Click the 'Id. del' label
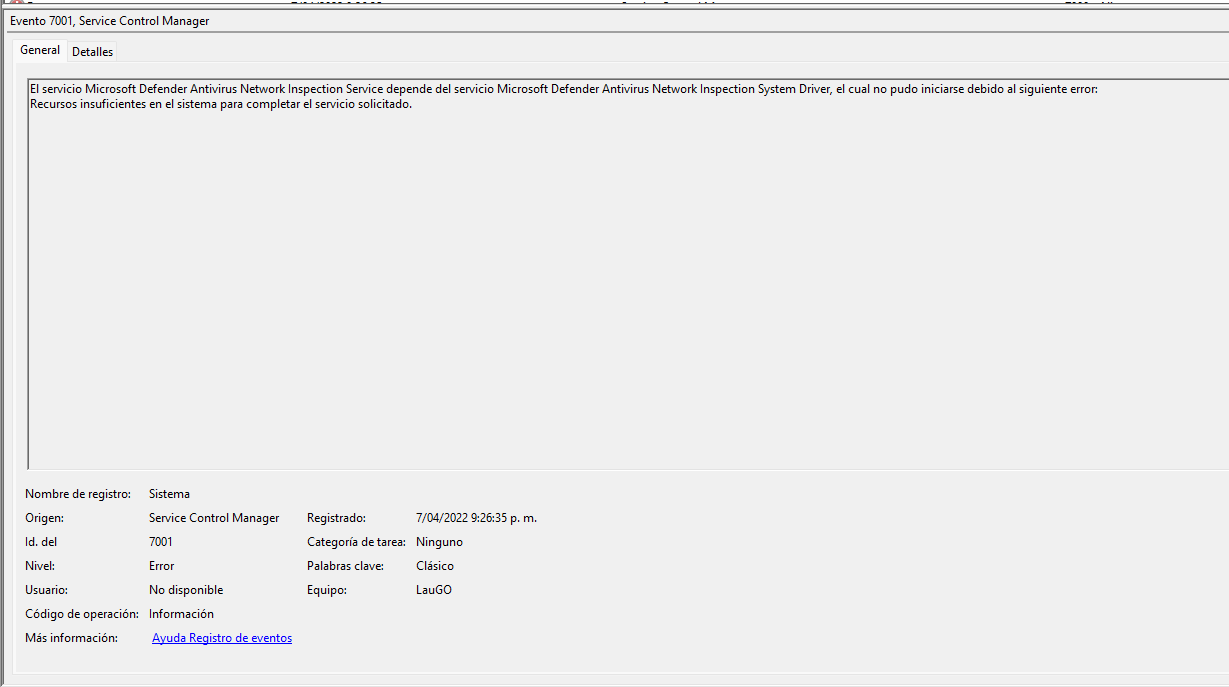 tap(41, 542)
